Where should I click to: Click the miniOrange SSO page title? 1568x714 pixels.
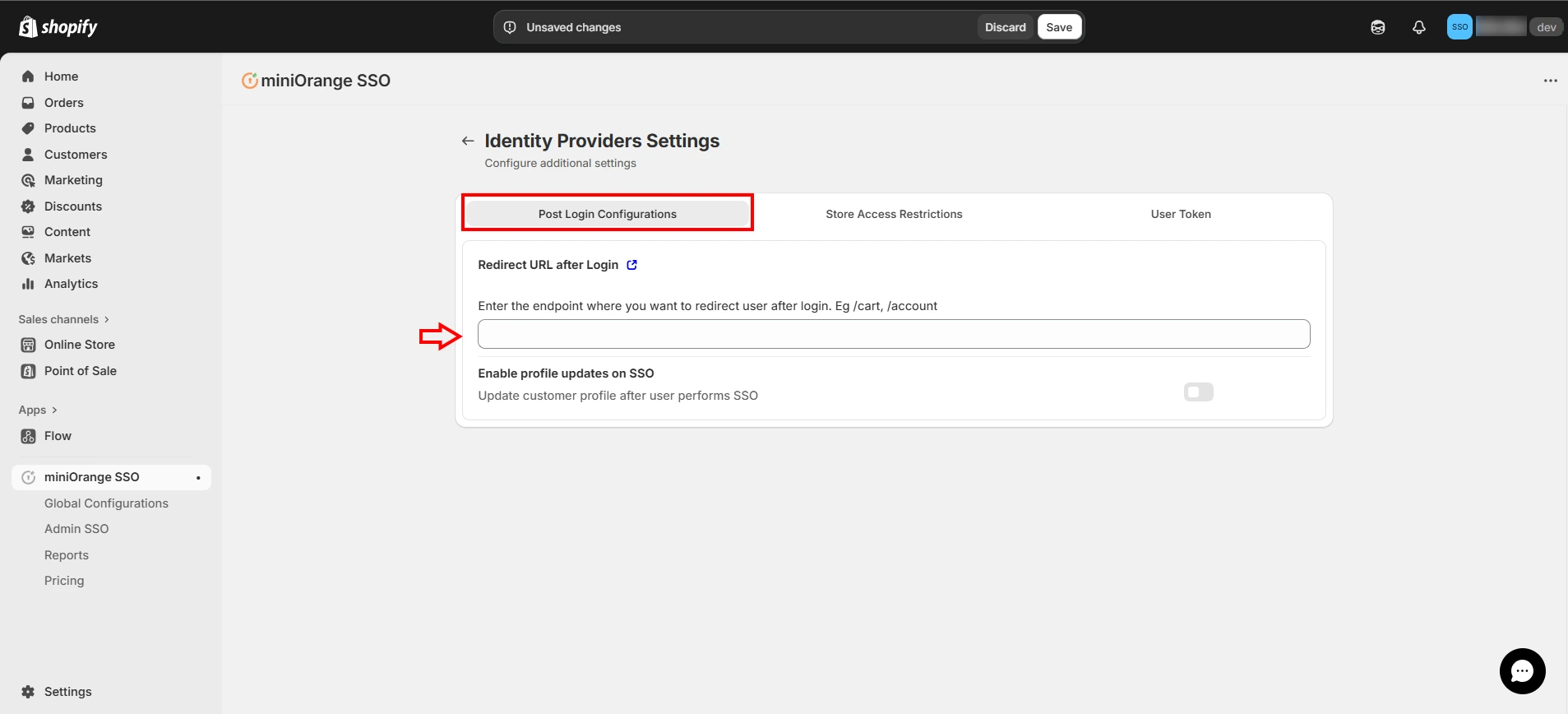point(326,81)
